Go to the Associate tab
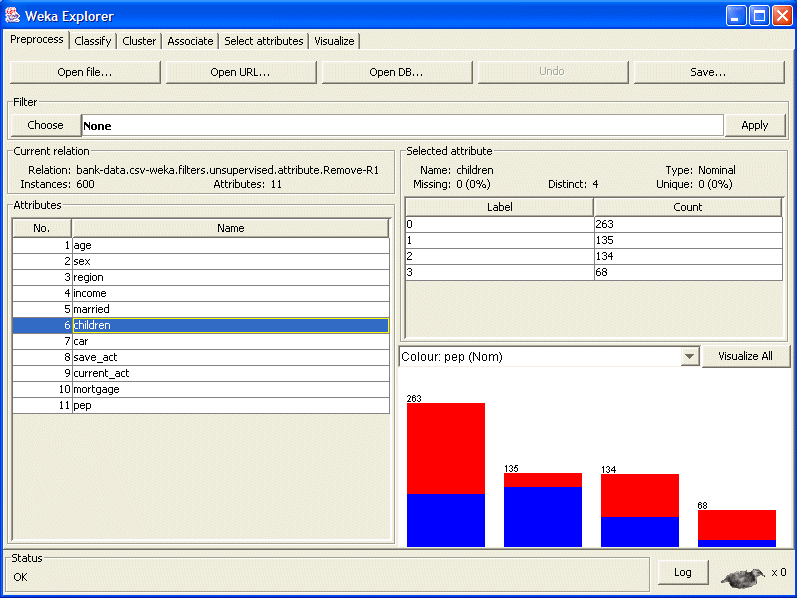This screenshot has width=797, height=598. coord(190,41)
